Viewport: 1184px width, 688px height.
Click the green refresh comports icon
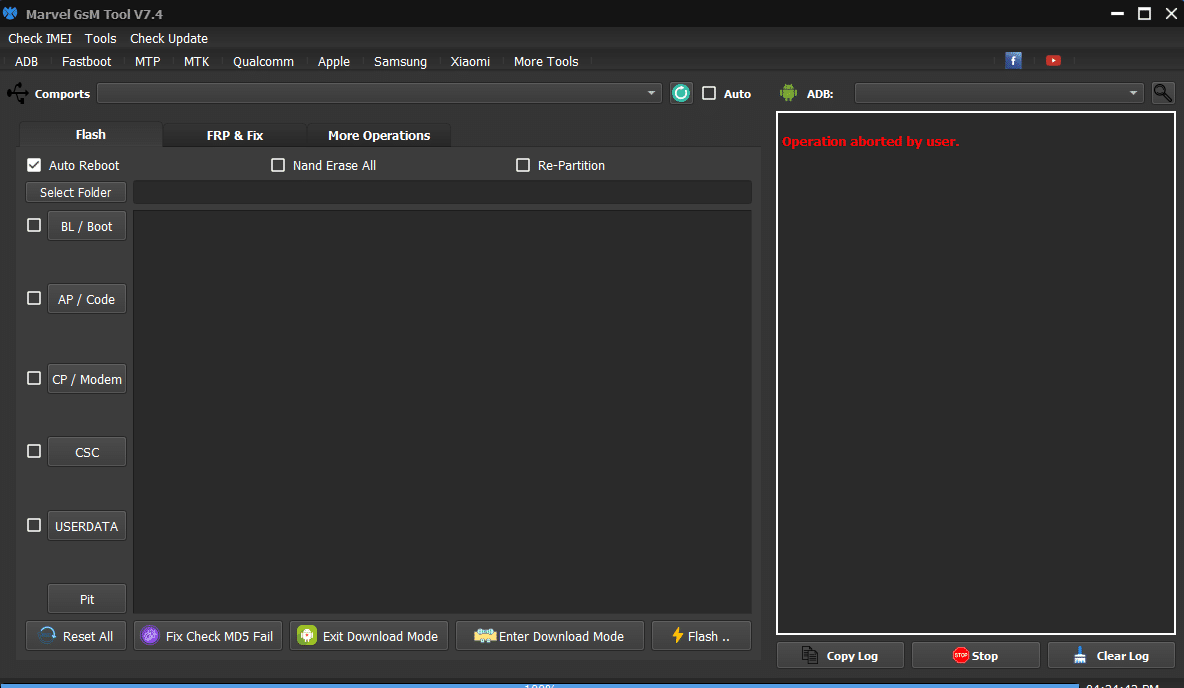pos(681,93)
